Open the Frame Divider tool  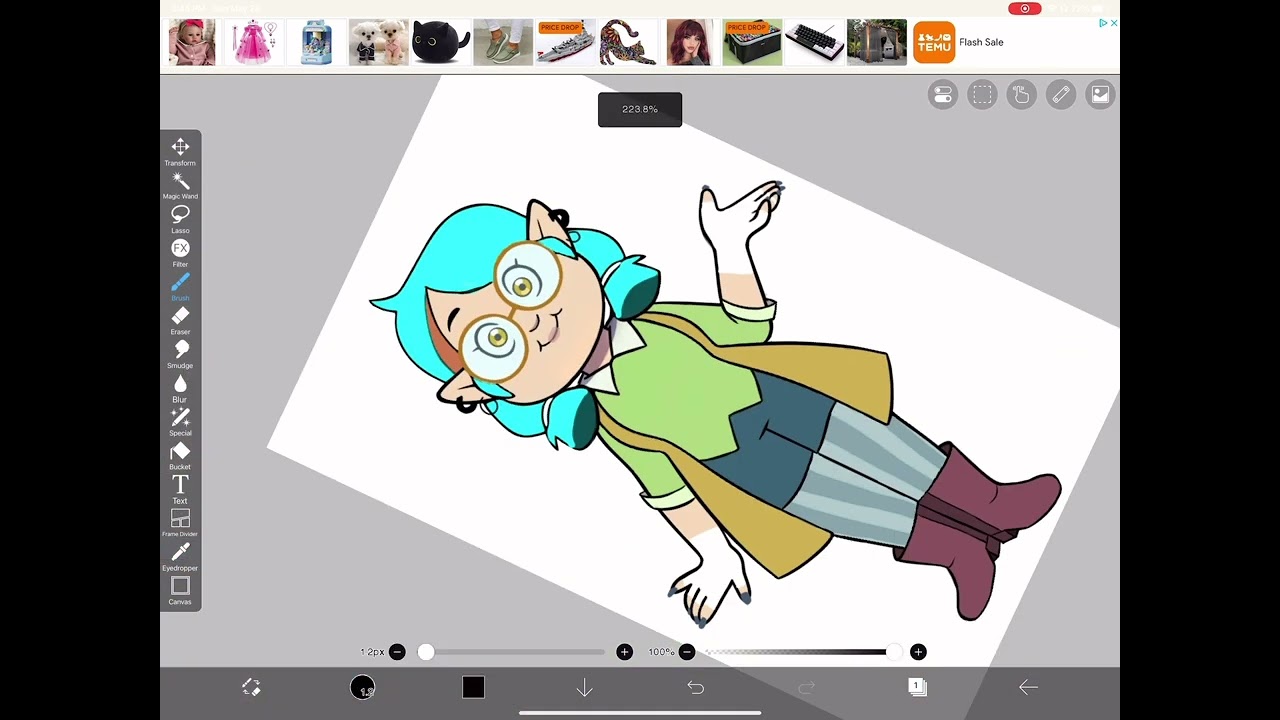point(180,523)
